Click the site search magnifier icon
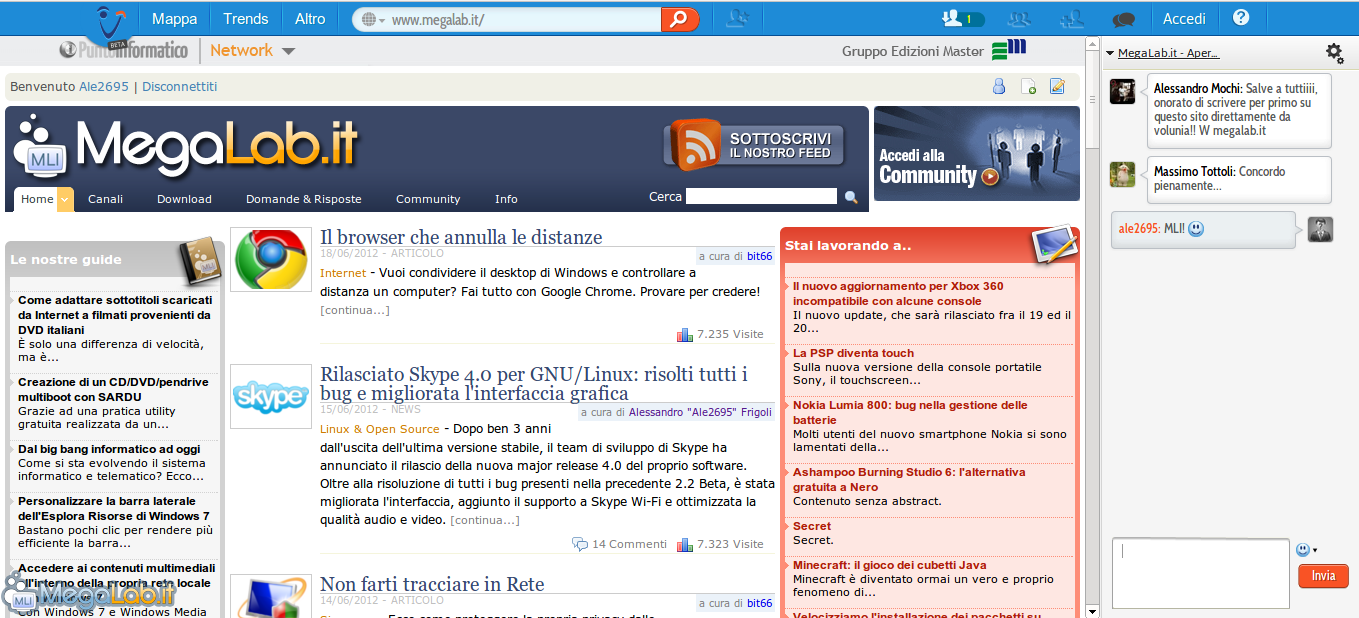1359x618 pixels. point(852,197)
